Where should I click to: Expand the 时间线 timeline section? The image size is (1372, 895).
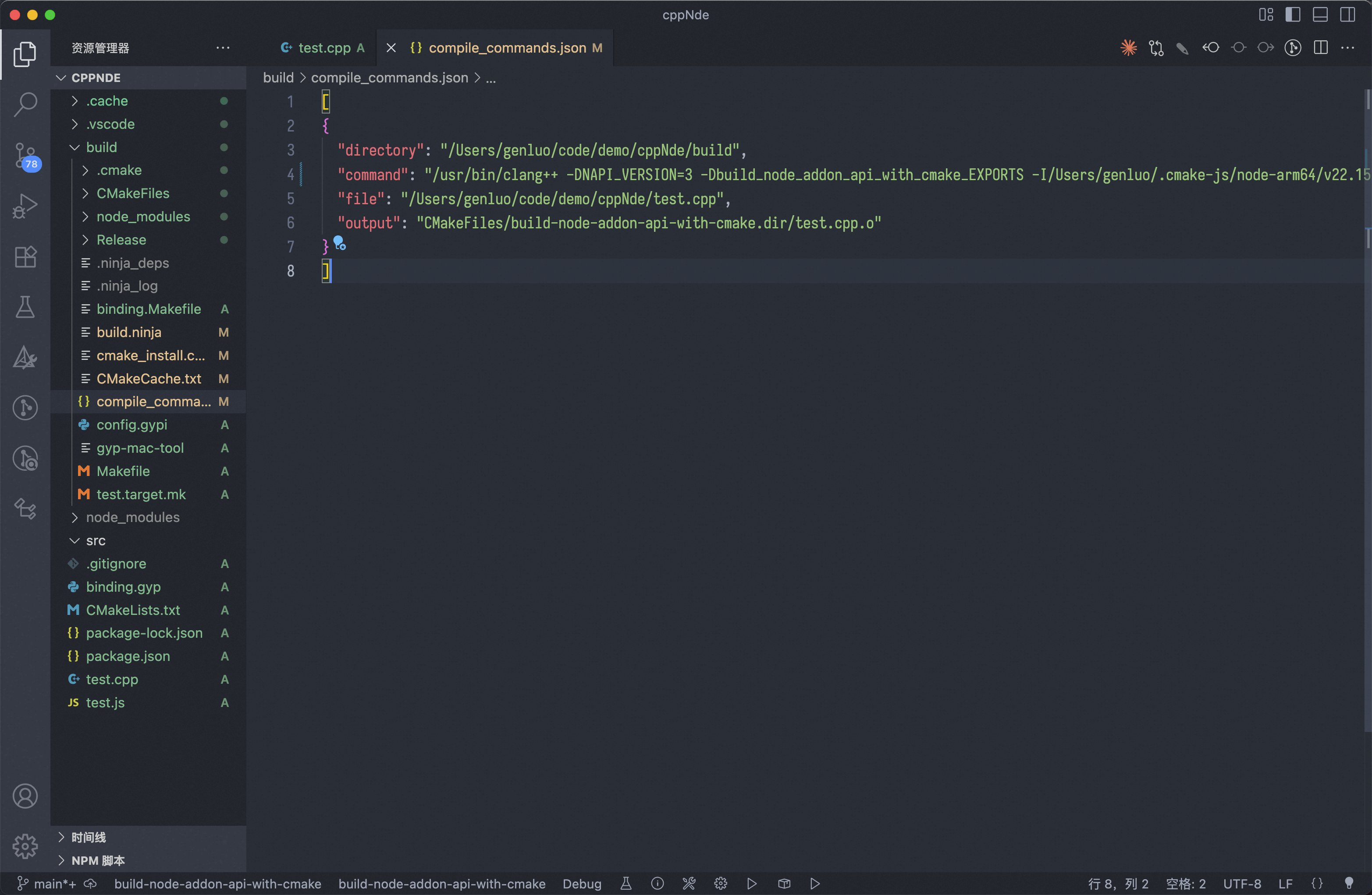click(x=148, y=837)
